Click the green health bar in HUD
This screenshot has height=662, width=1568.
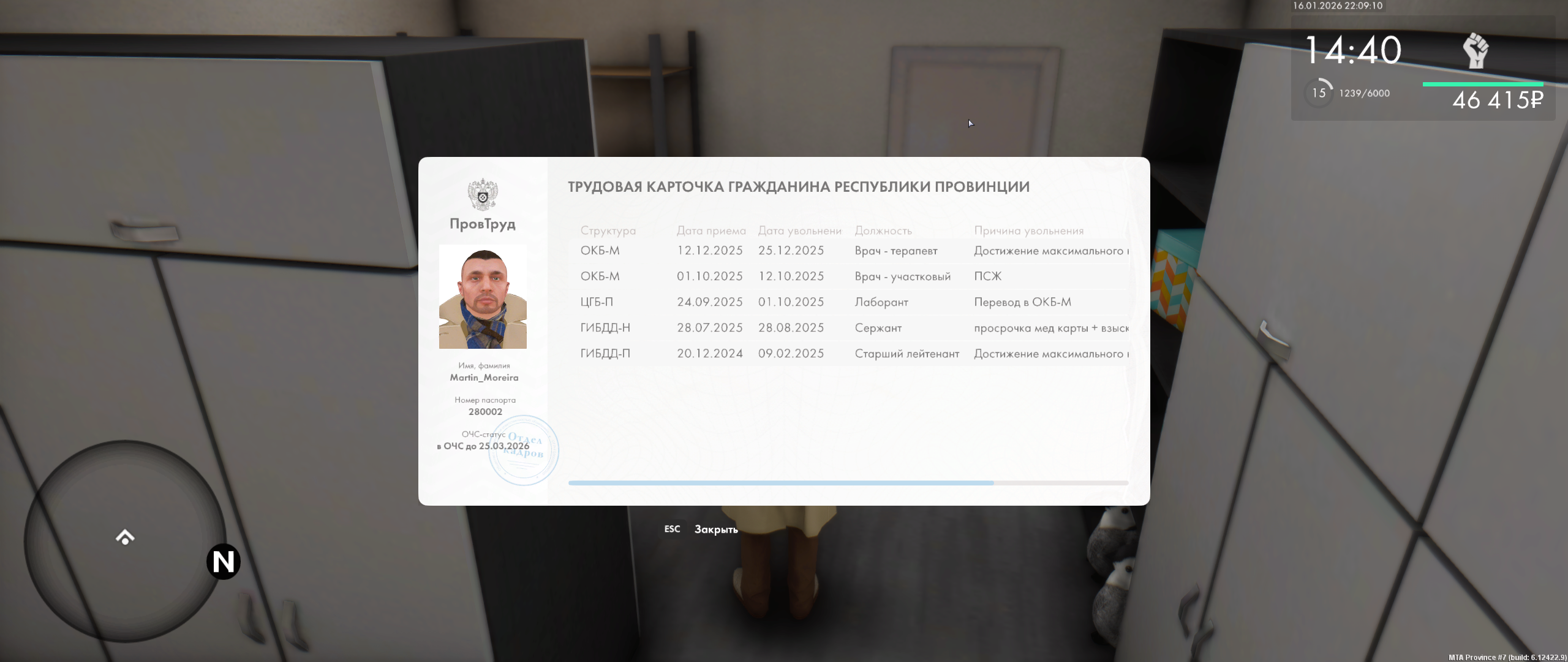1482,84
